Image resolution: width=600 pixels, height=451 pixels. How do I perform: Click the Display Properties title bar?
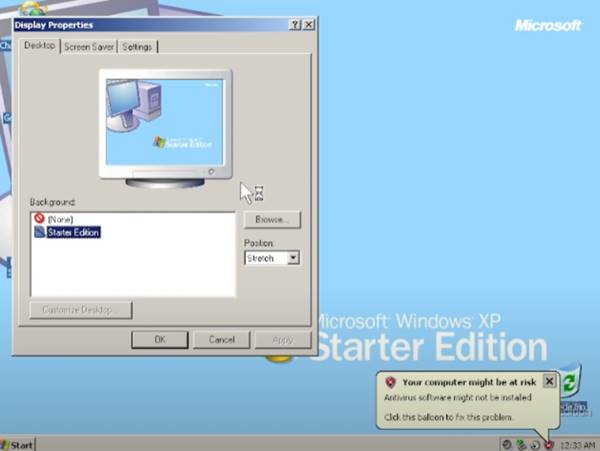click(151, 25)
